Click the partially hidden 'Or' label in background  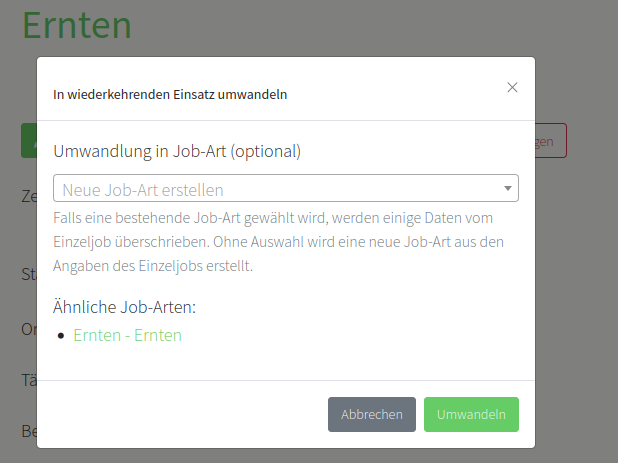tap(29, 328)
